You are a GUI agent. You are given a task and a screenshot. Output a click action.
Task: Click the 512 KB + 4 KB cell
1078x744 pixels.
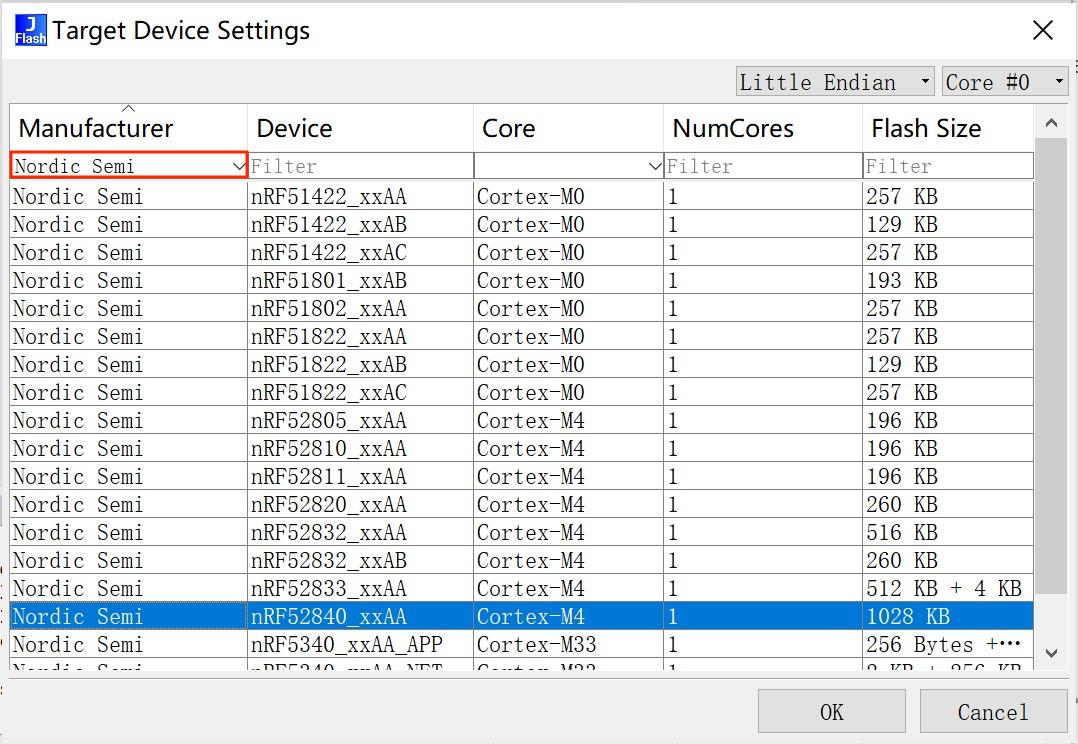coord(948,588)
